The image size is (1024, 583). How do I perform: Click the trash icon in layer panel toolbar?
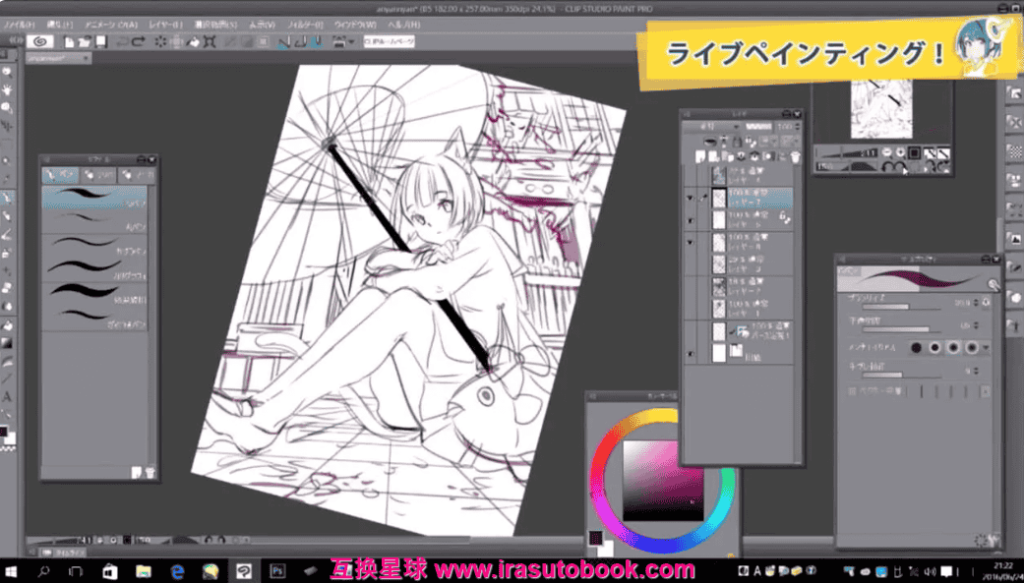[796, 157]
